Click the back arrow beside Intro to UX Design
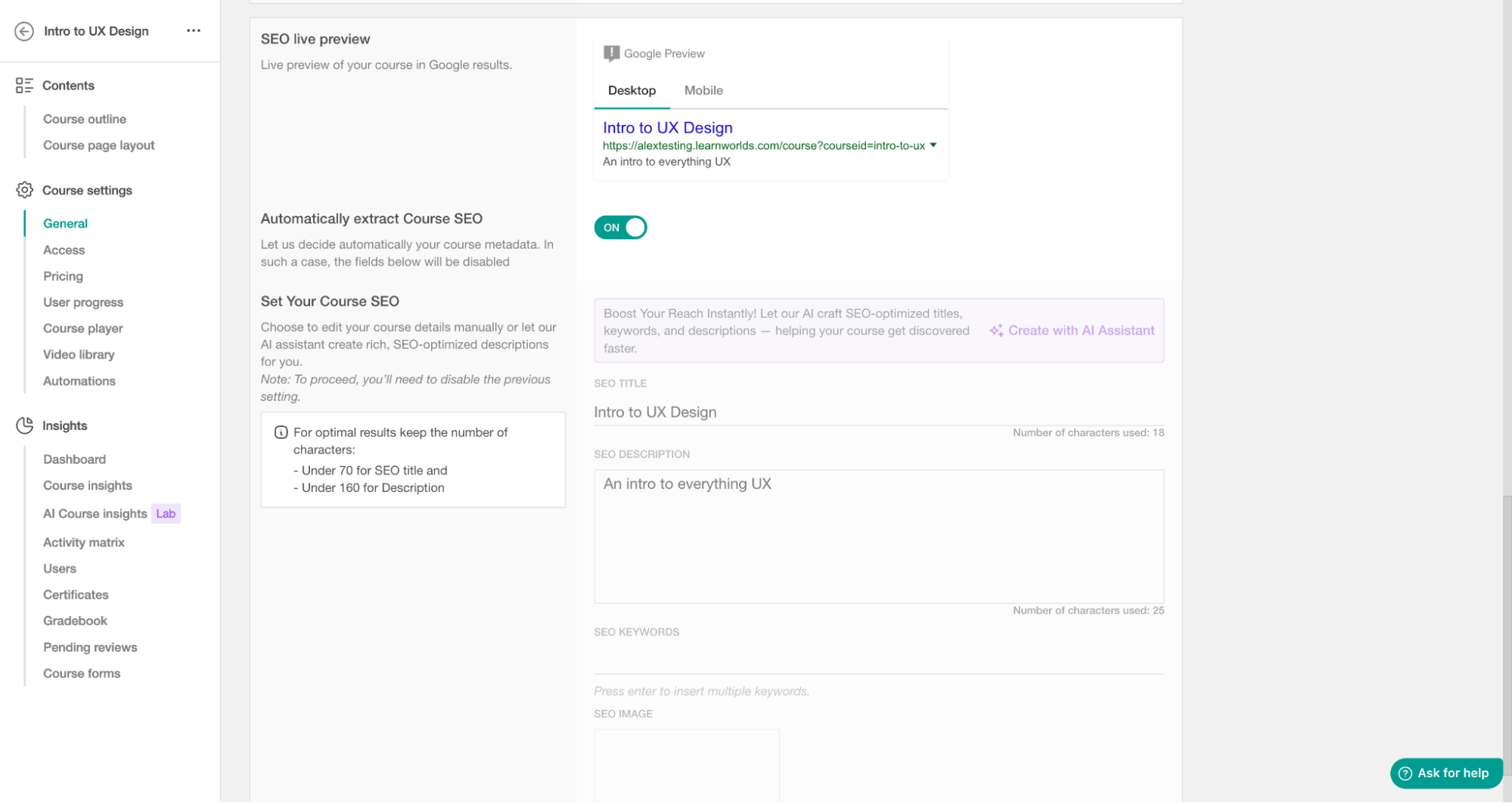 click(23, 31)
